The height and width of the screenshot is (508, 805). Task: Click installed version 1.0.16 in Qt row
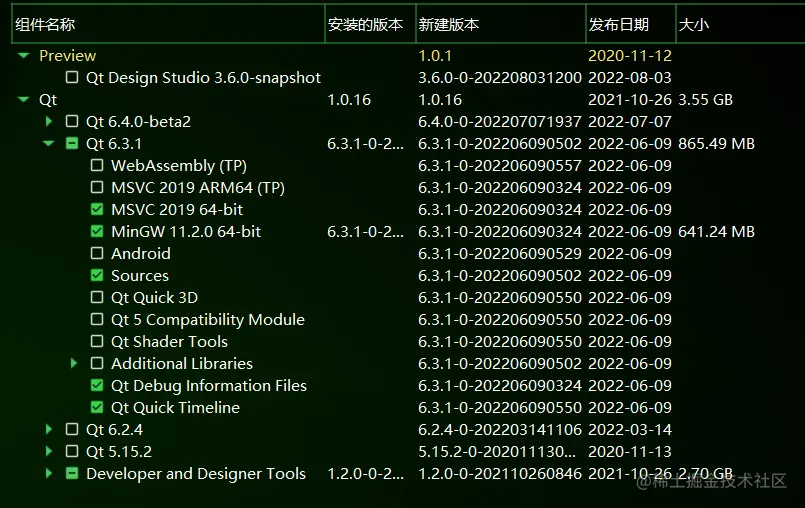pos(349,100)
